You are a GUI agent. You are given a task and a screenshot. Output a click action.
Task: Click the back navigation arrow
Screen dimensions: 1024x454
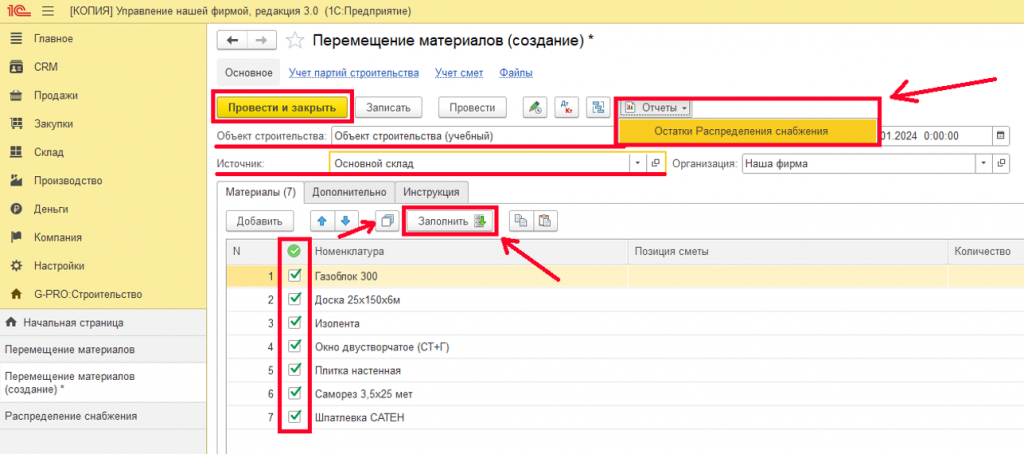pyautogui.click(x=233, y=40)
